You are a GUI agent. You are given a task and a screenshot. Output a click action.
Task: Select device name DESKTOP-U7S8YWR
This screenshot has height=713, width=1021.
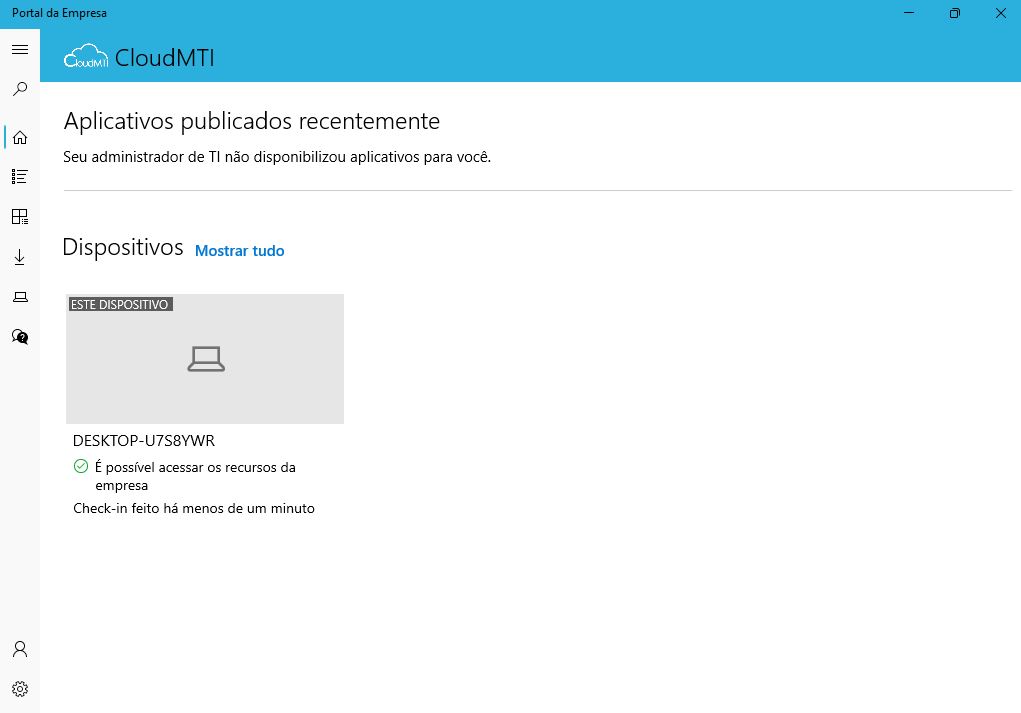coord(144,441)
